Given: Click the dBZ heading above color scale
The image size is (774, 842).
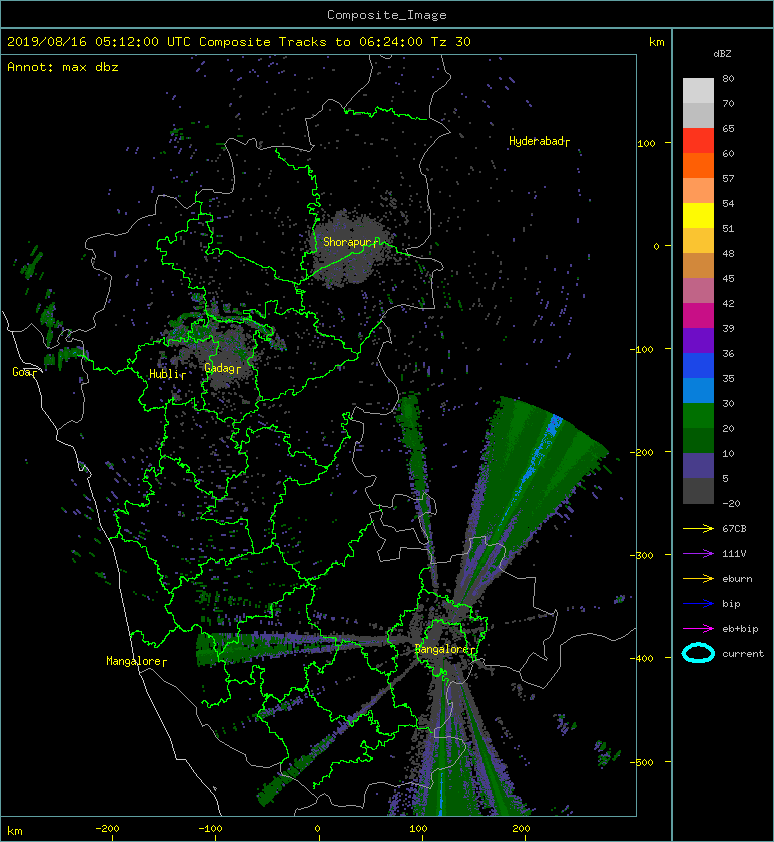Looking at the screenshot, I should pos(722,54).
